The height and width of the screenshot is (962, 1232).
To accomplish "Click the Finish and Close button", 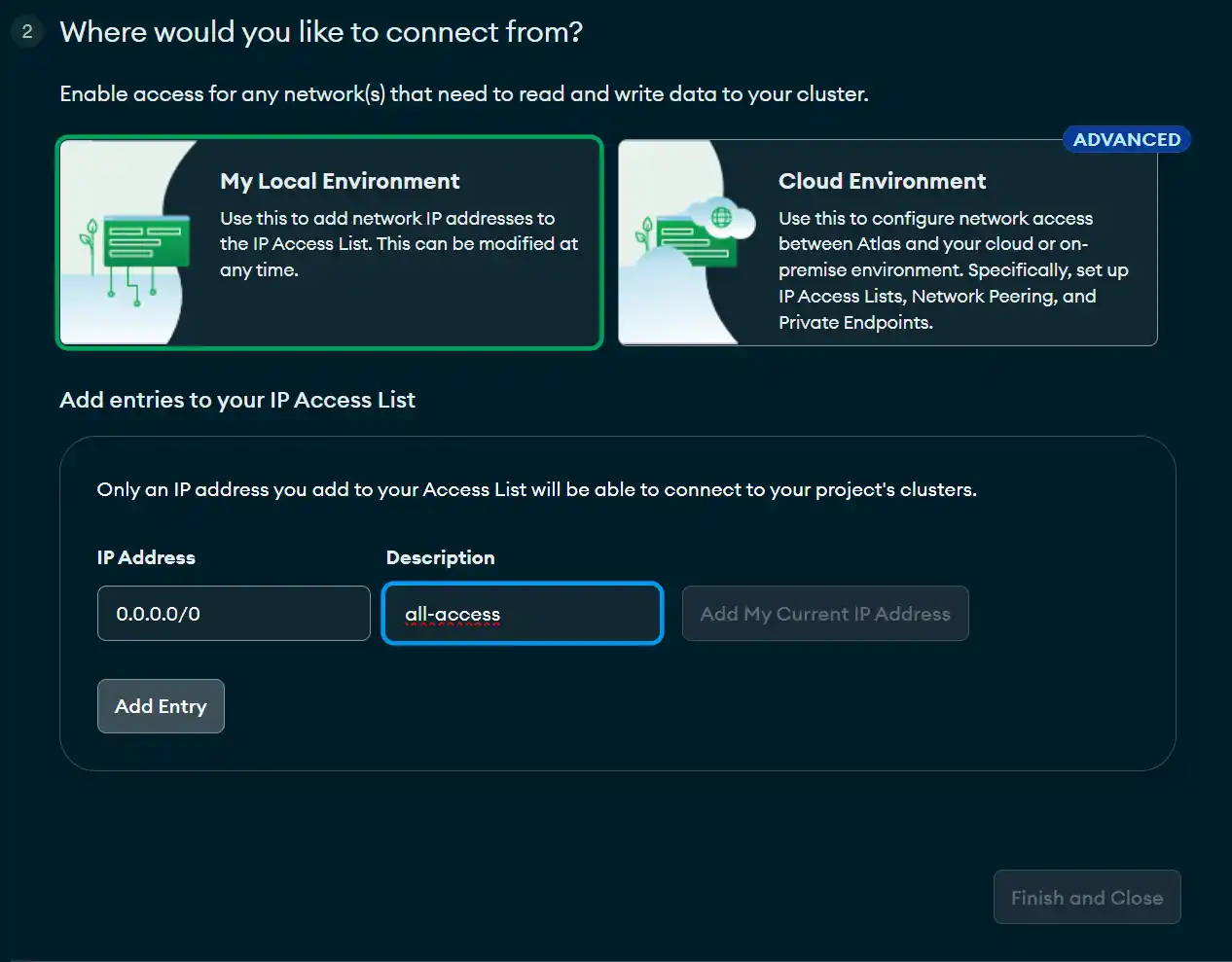I will (x=1087, y=897).
